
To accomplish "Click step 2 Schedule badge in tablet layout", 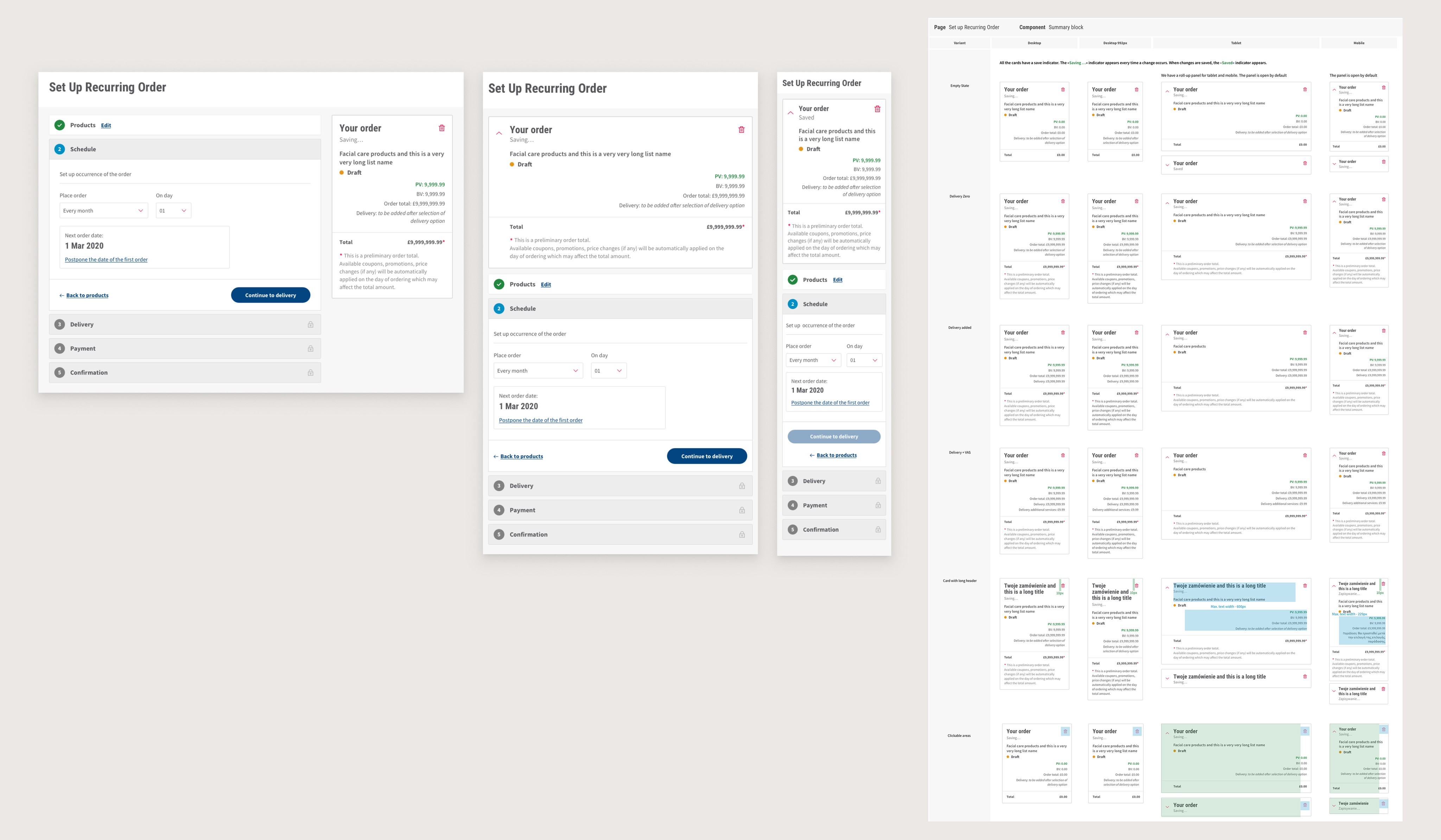I will 499,309.
